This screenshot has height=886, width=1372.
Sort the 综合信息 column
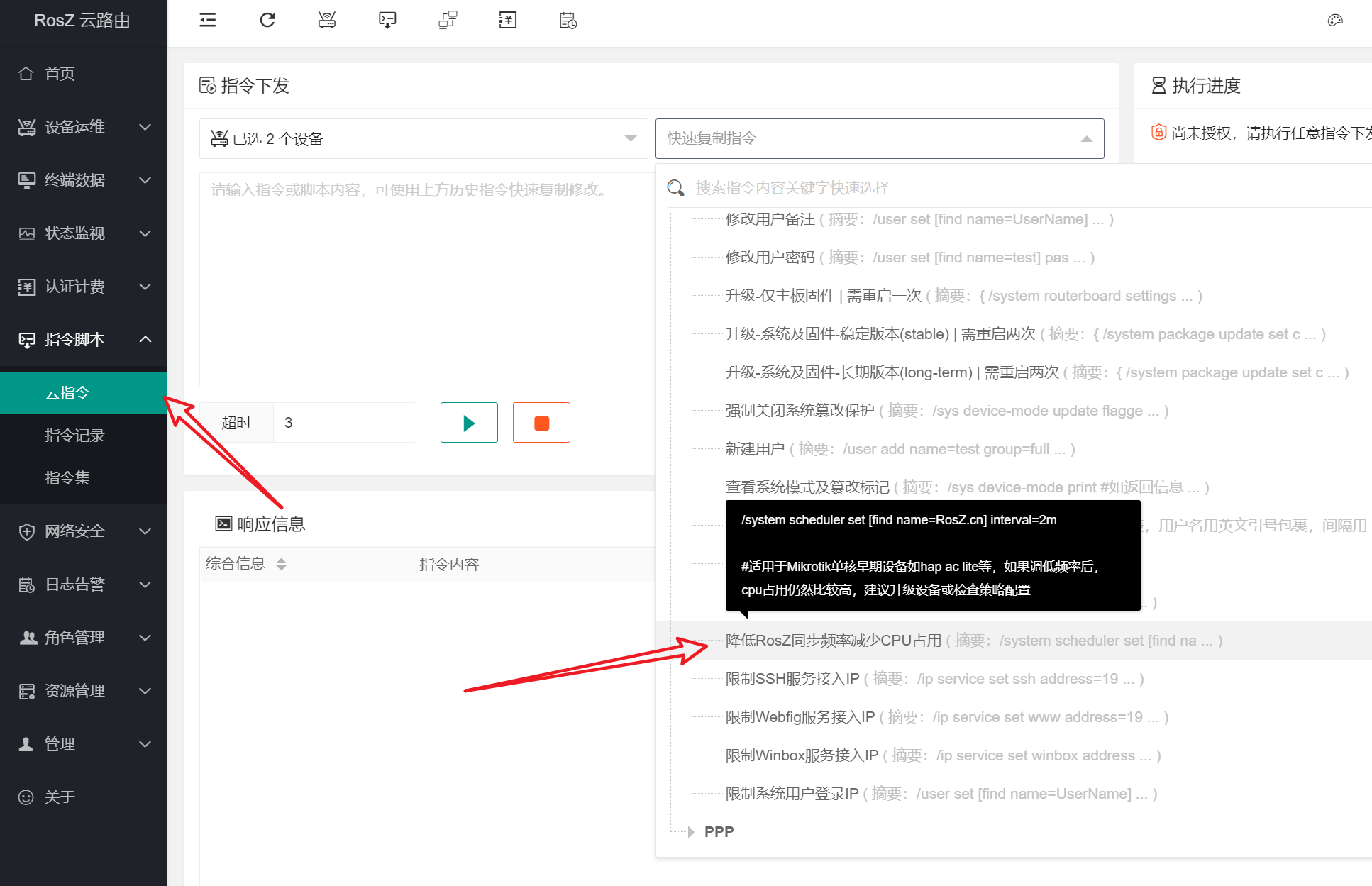(282, 564)
